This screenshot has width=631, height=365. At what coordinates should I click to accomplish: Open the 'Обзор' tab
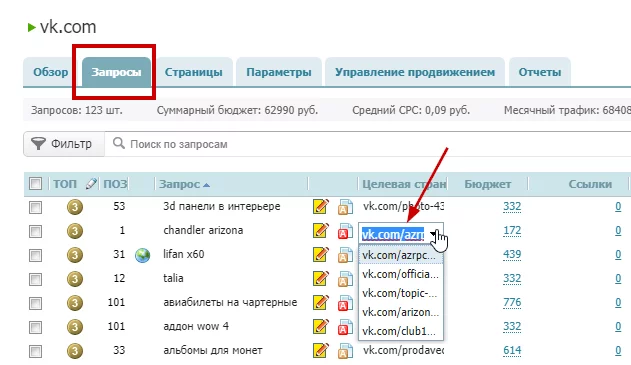coord(51,72)
